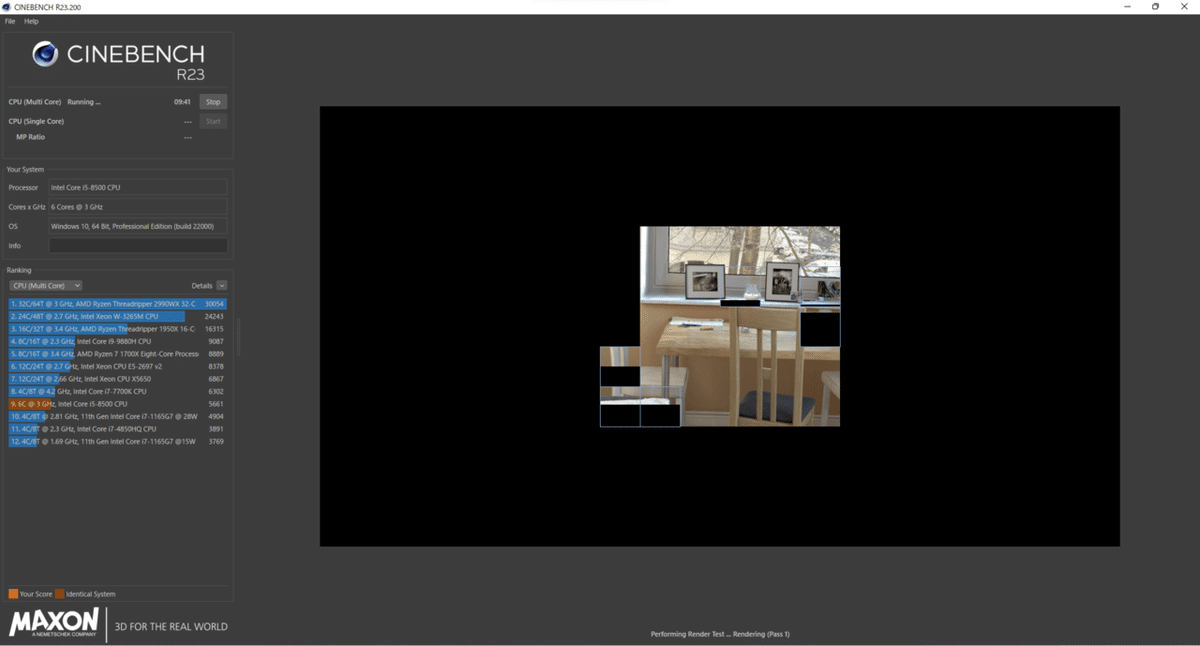Select the i7-1165G7 @15W ranking row

pyautogui.click(x=118, y=441)
